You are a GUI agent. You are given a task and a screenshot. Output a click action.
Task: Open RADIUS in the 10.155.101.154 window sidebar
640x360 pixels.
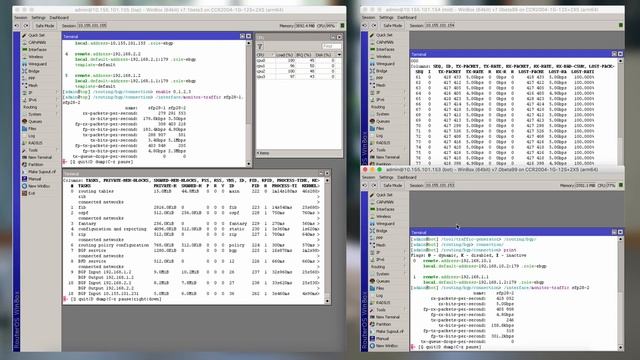point(383,143)
